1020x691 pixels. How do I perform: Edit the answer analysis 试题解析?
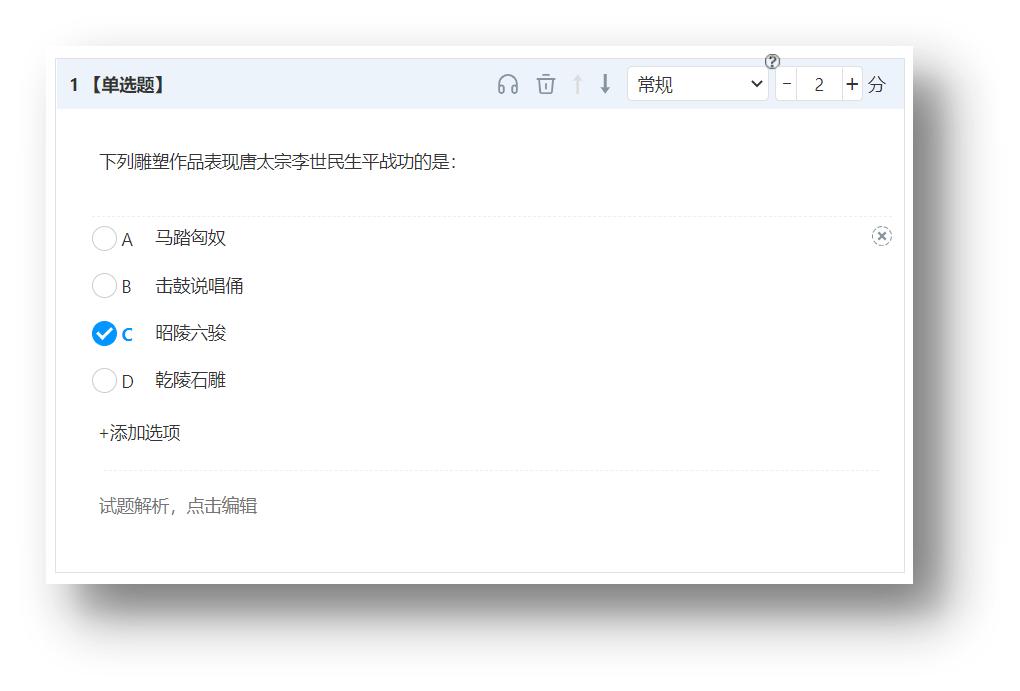[x=177, y=506]
